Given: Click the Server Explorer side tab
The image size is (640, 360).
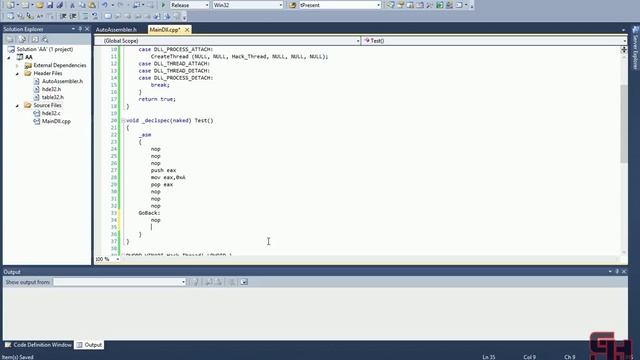Looking at the screenshot, I should click(x=635, y=48).
